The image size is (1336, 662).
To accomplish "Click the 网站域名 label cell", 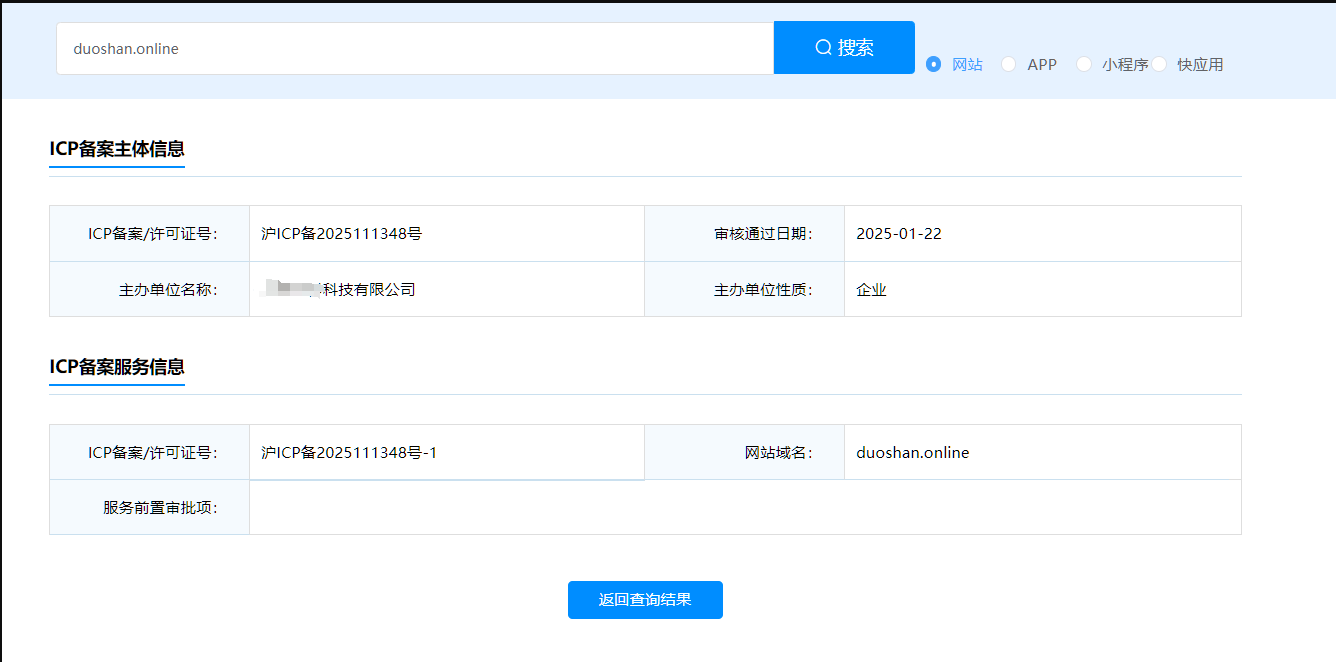I will 745,453.
